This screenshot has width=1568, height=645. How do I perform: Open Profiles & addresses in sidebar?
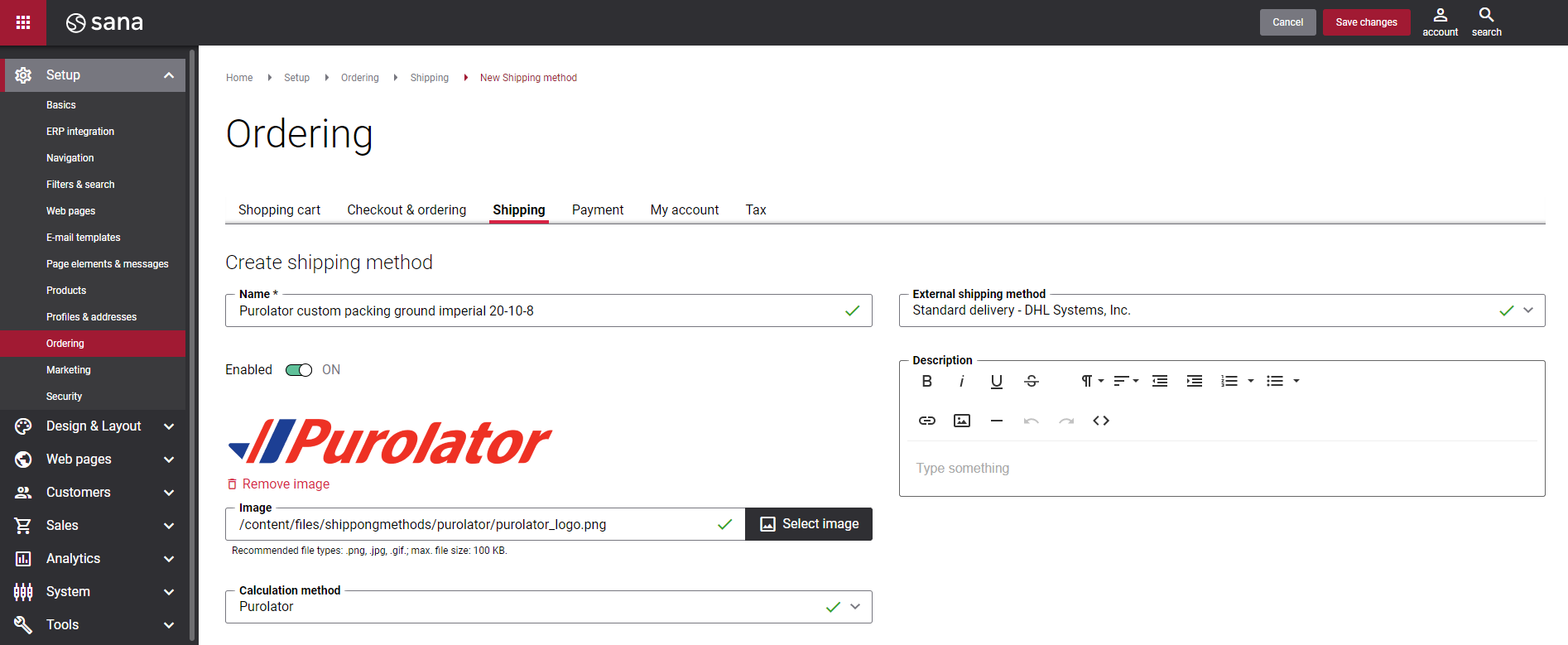pos(93,317)
